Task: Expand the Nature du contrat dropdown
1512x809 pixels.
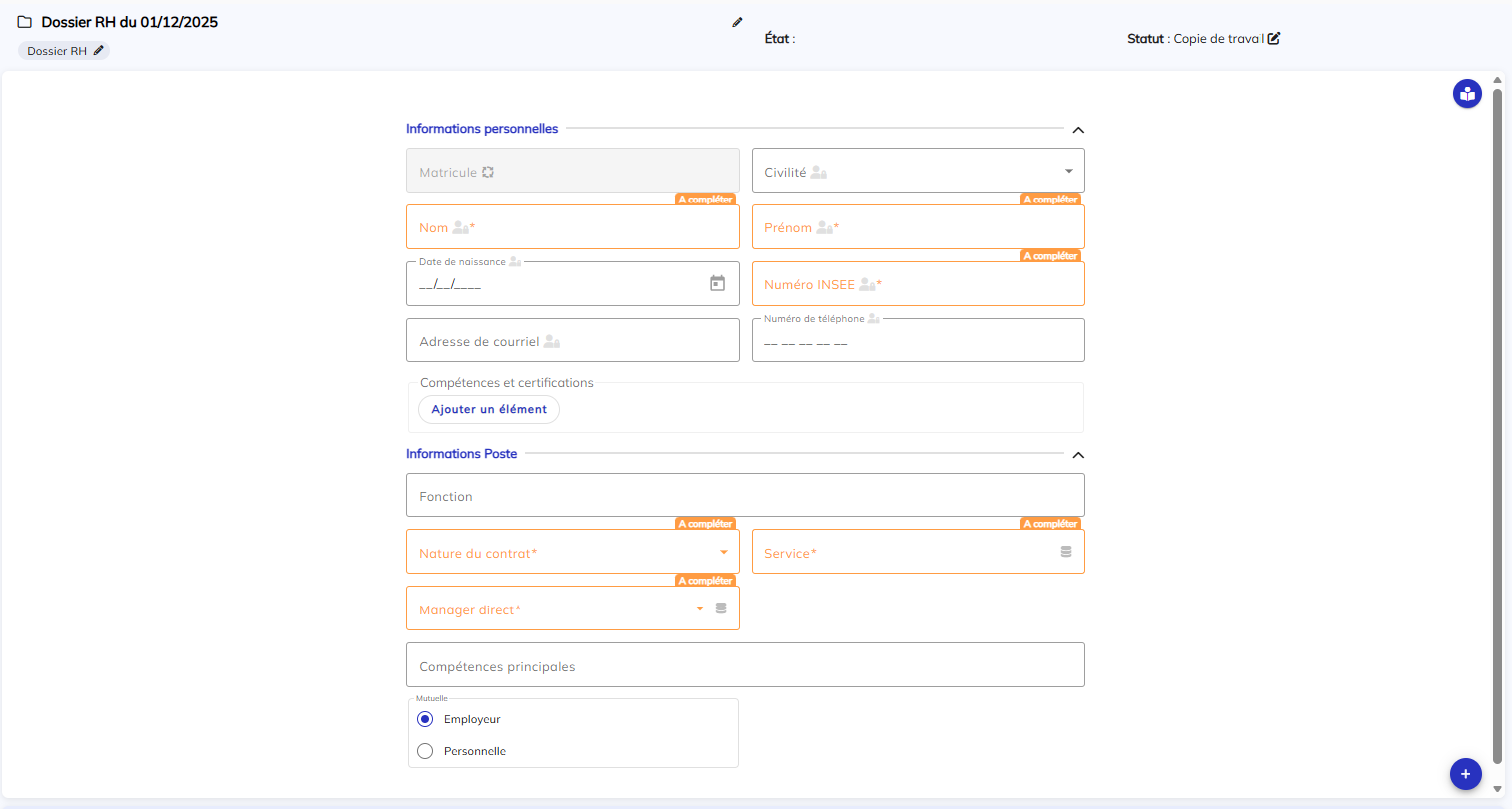Action: (x=724, y=553)
